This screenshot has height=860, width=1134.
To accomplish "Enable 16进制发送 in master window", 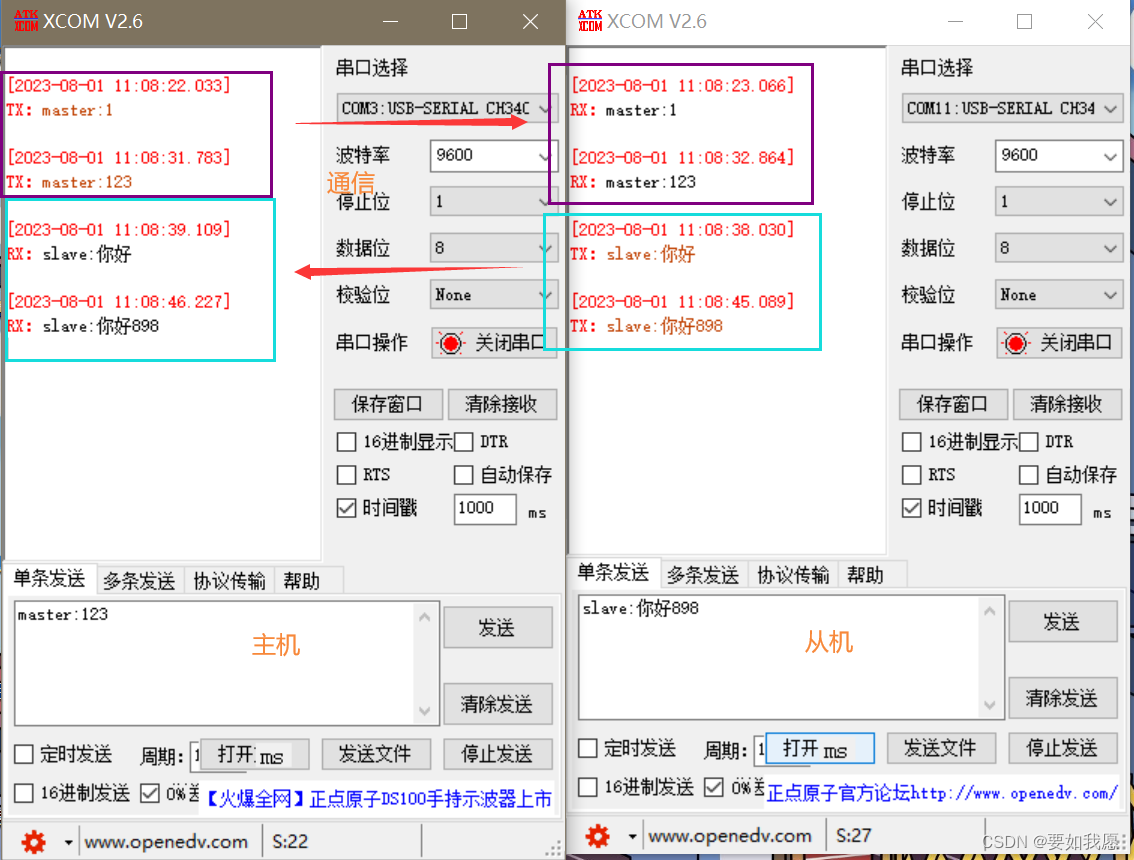I will (24, 793).
